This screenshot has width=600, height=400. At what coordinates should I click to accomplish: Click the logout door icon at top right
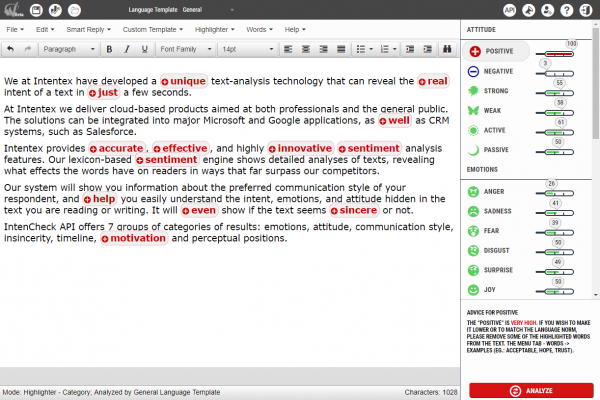pos(586,10)
